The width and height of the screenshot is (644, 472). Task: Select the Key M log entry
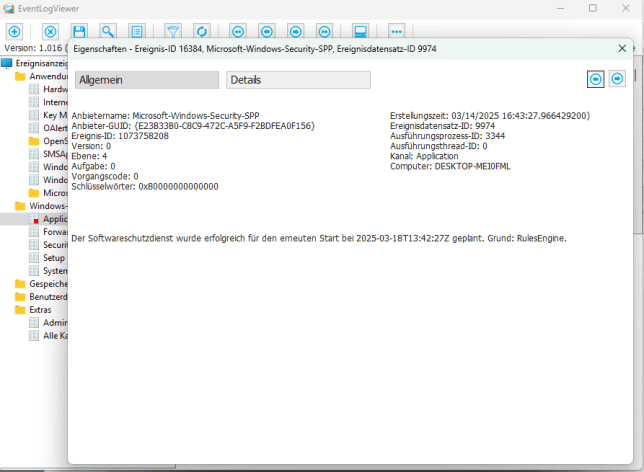(x=54, y=115)
